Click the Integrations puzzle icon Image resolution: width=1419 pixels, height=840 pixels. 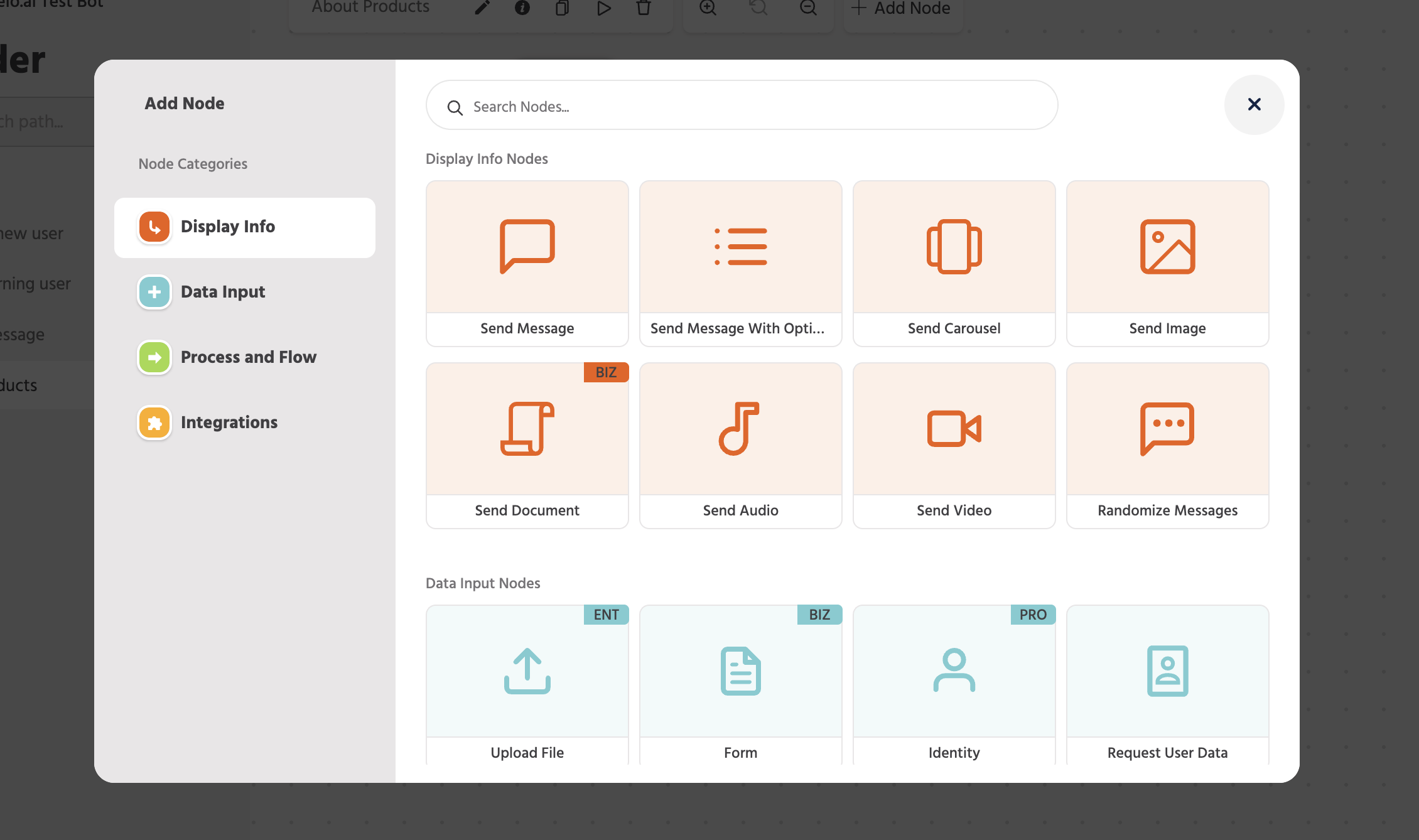click(154, 423)
